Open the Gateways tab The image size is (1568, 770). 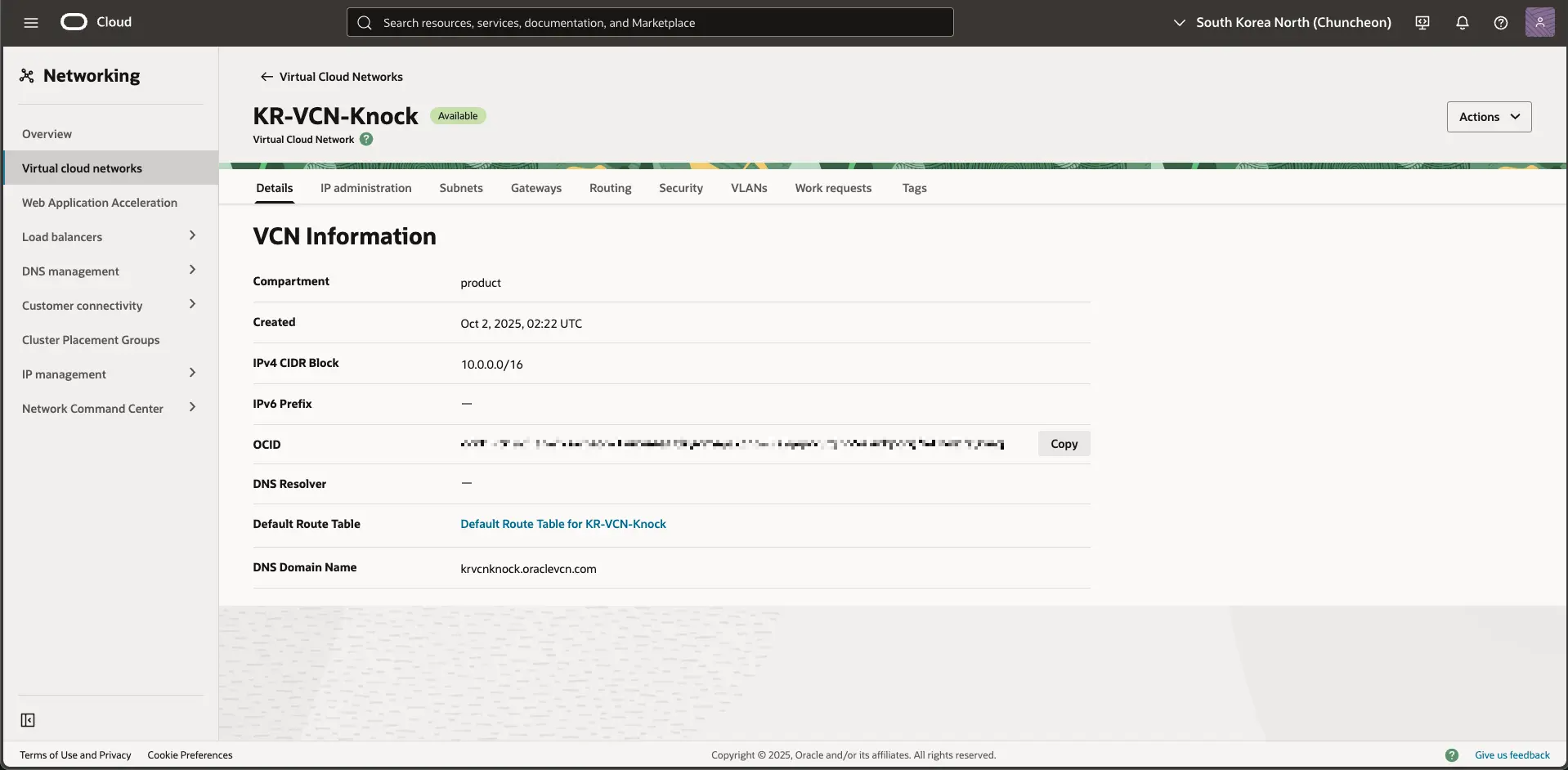(536, 188)
